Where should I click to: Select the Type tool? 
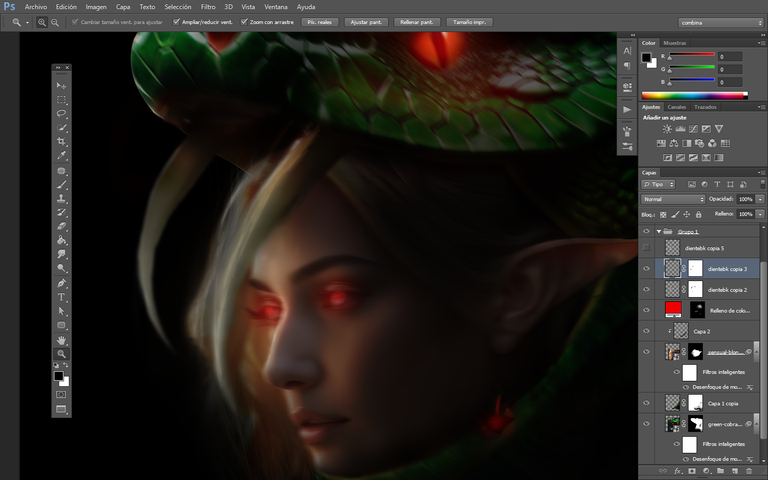(61, 297)
